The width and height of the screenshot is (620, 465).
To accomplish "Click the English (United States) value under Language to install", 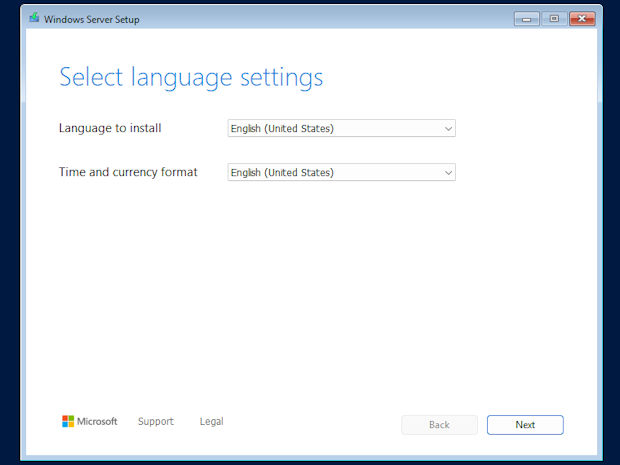I will [282, 128].
